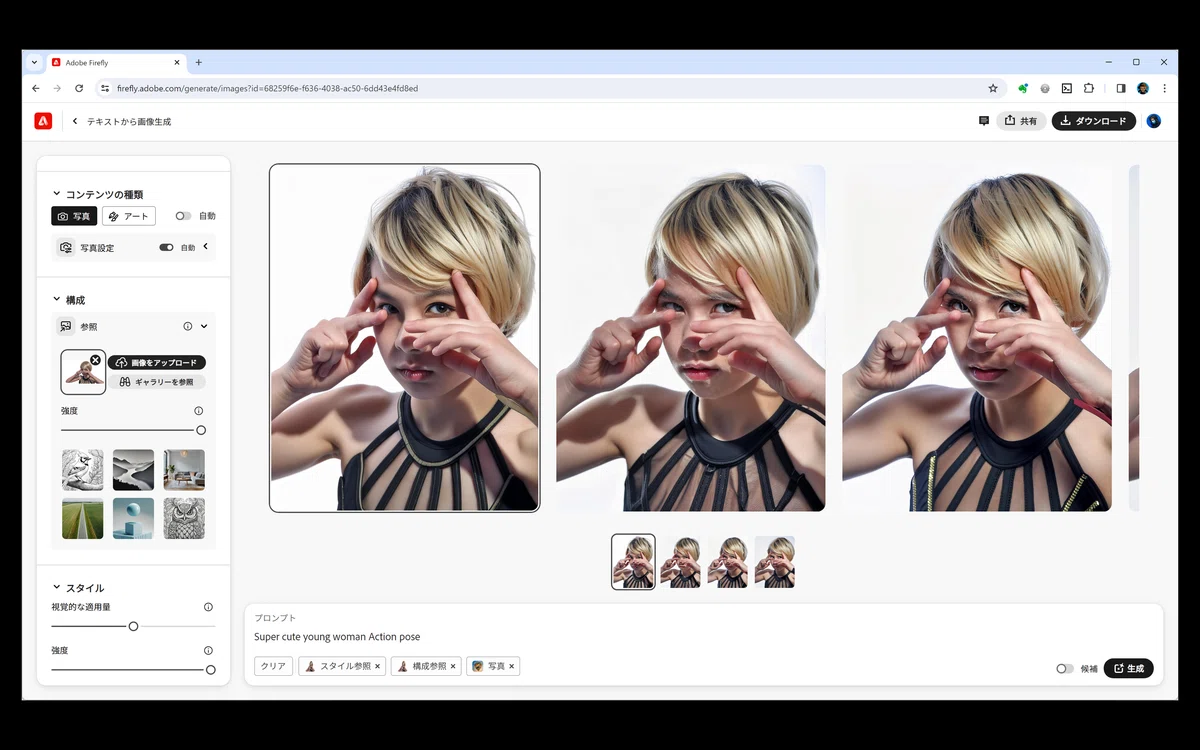Click the クリア button

(x=273, y=666)
